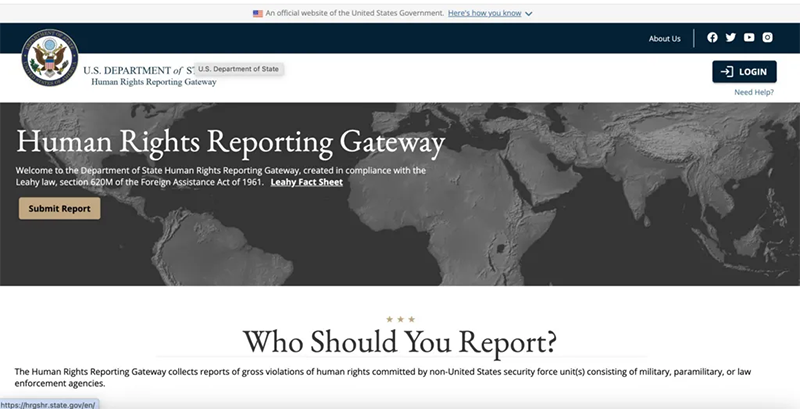Open the Leahy Fact Sheet link
This screenshot has height=409, width=800.
coord(306,184)
